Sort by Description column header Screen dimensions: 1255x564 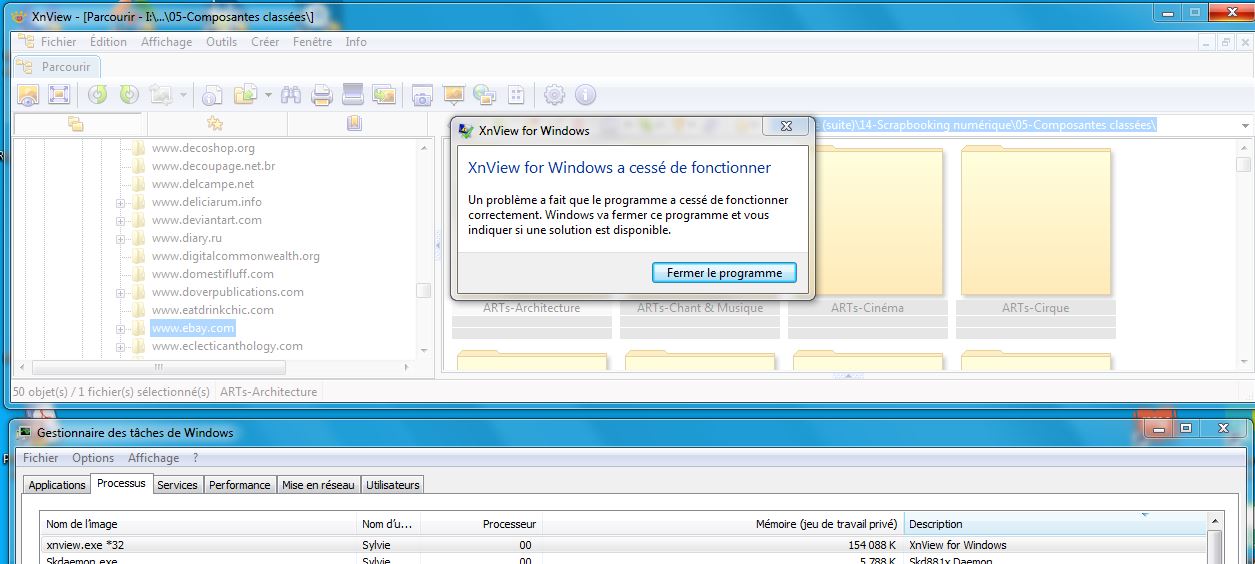click(x=1055, y=524)
